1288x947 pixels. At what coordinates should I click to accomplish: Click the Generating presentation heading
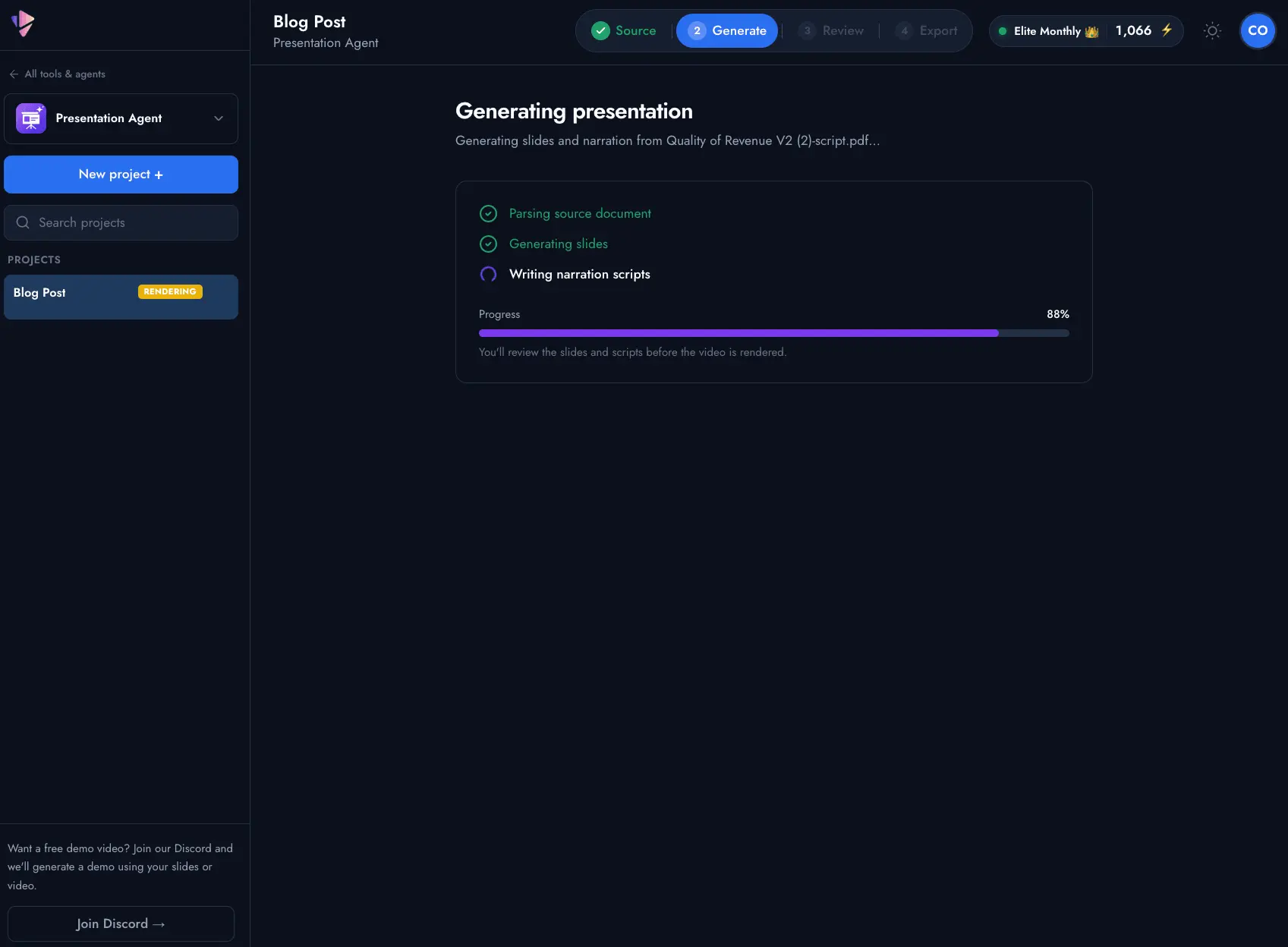[x=574, y=112]
